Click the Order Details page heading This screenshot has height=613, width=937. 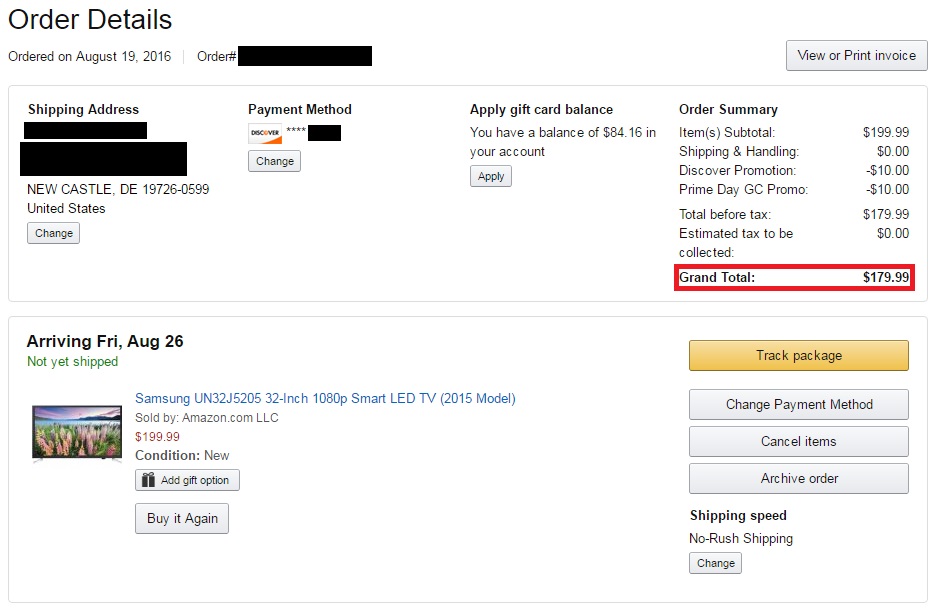click(x=90, y=20)
